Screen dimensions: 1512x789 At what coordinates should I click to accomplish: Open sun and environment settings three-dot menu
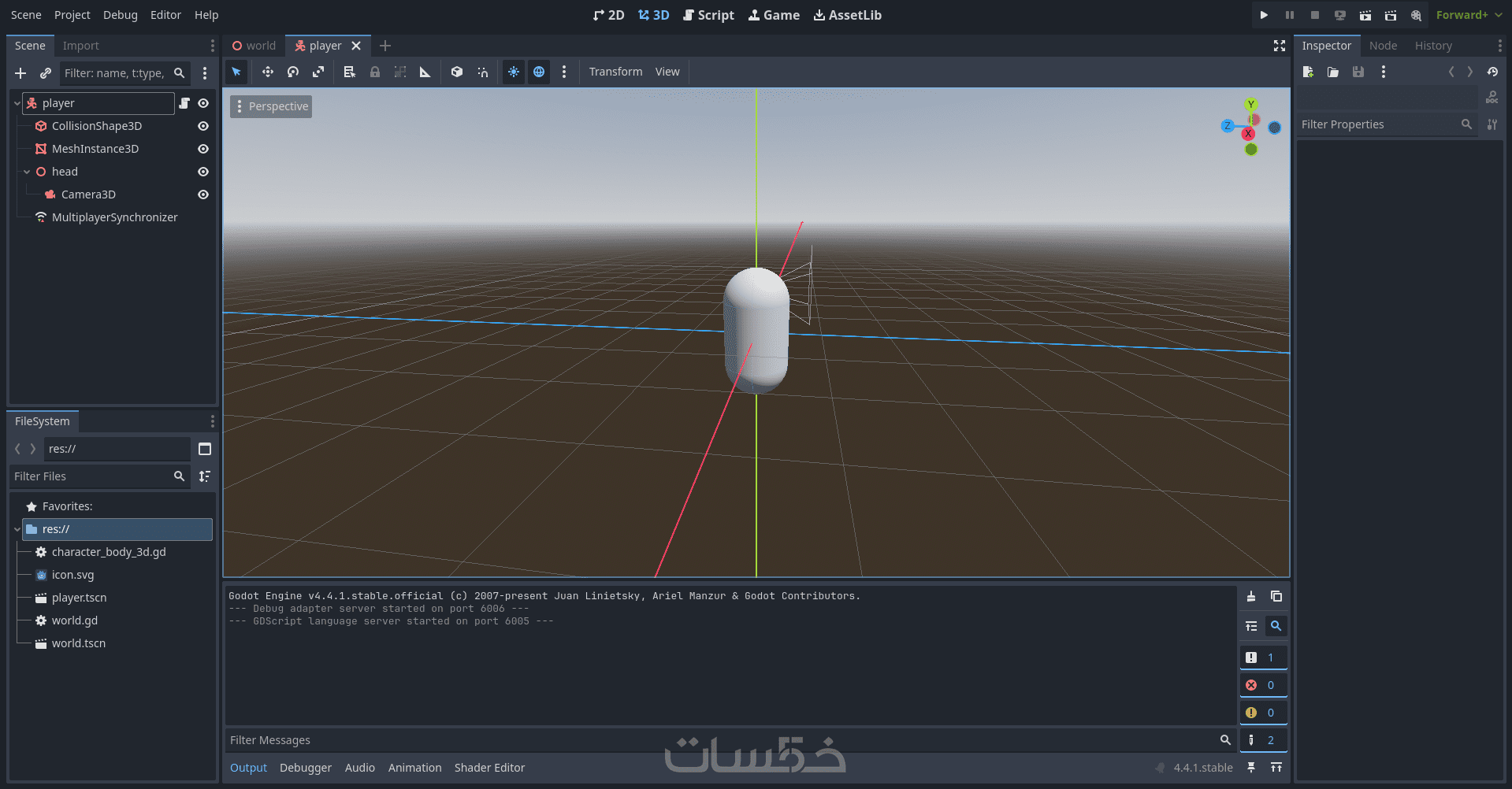tap(564, 72)
